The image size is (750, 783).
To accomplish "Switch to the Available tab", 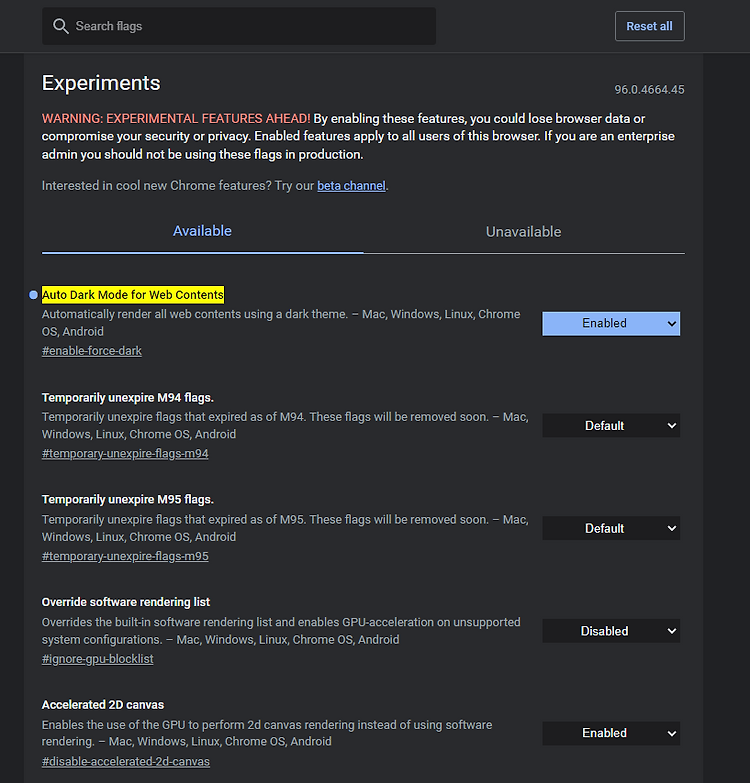I will pyautogui.click(x=202, y=231).
